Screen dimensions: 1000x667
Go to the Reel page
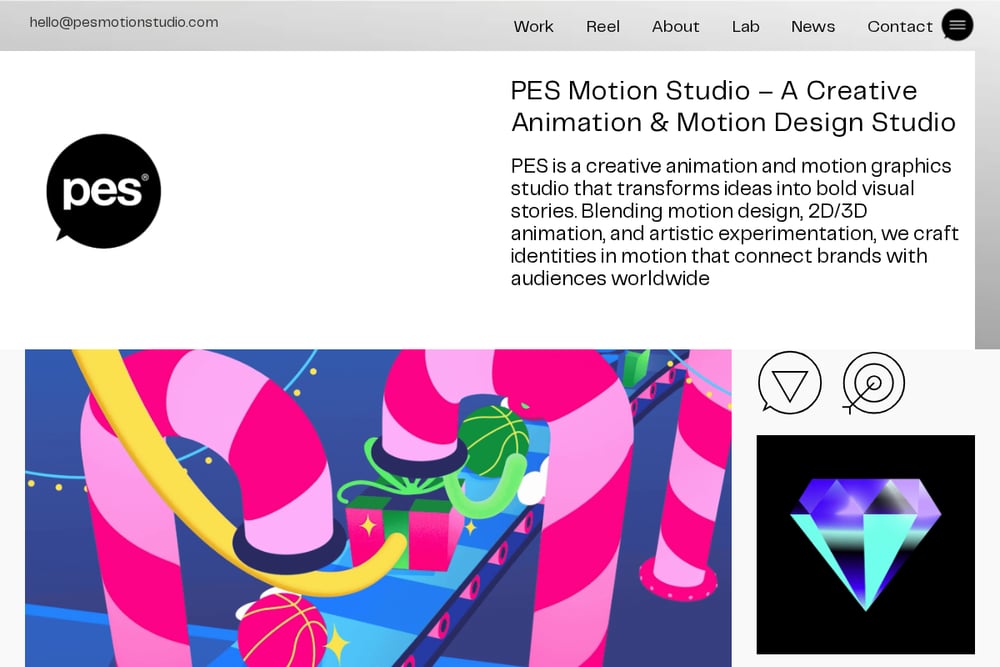click(603, 27)
